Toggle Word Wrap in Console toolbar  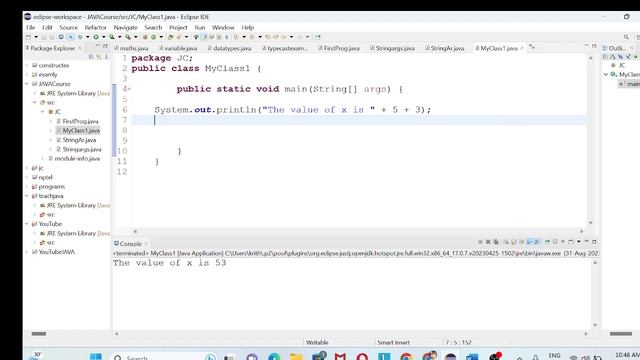tap(522, 242)
